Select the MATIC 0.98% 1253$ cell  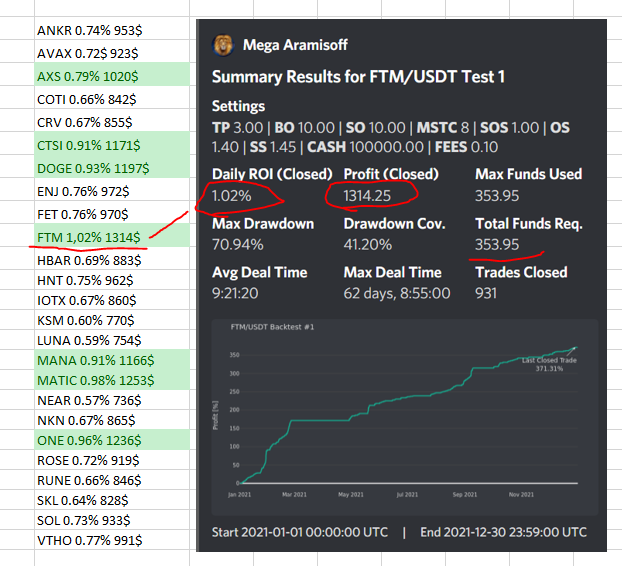[112, 380]
